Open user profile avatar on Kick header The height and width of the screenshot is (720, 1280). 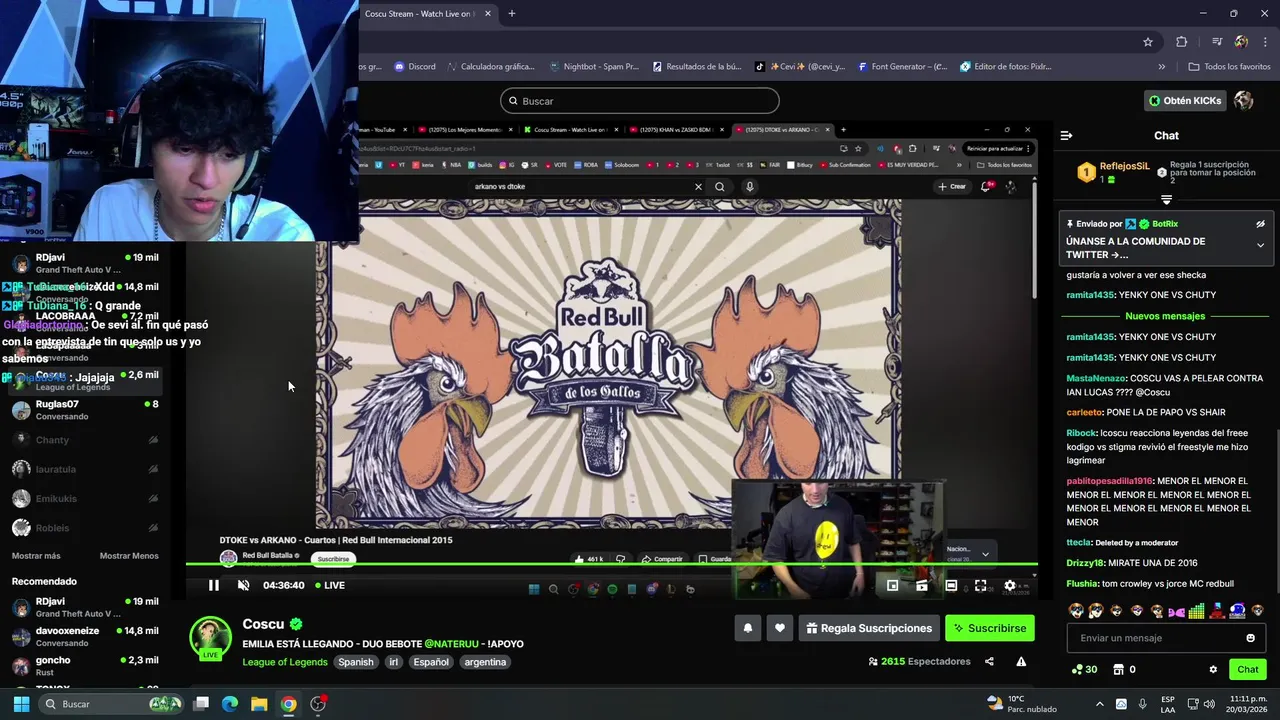point(1244,100)
